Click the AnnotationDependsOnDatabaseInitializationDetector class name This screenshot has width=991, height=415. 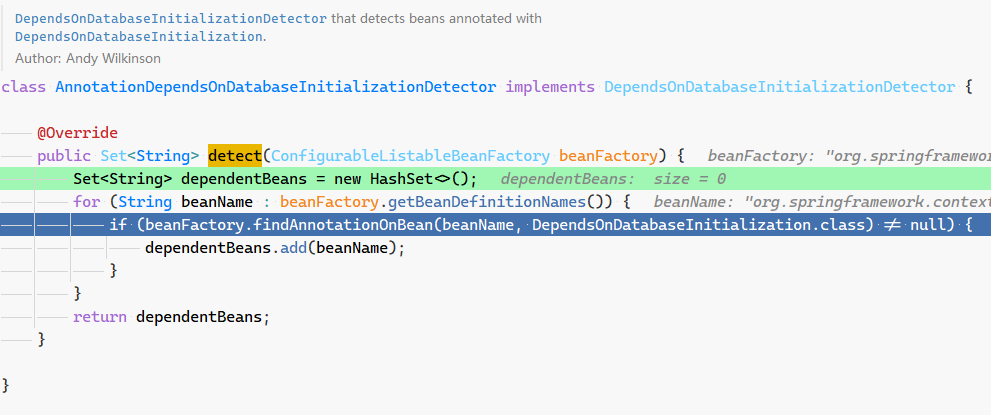pyautogui.click(x=276, y=87)
